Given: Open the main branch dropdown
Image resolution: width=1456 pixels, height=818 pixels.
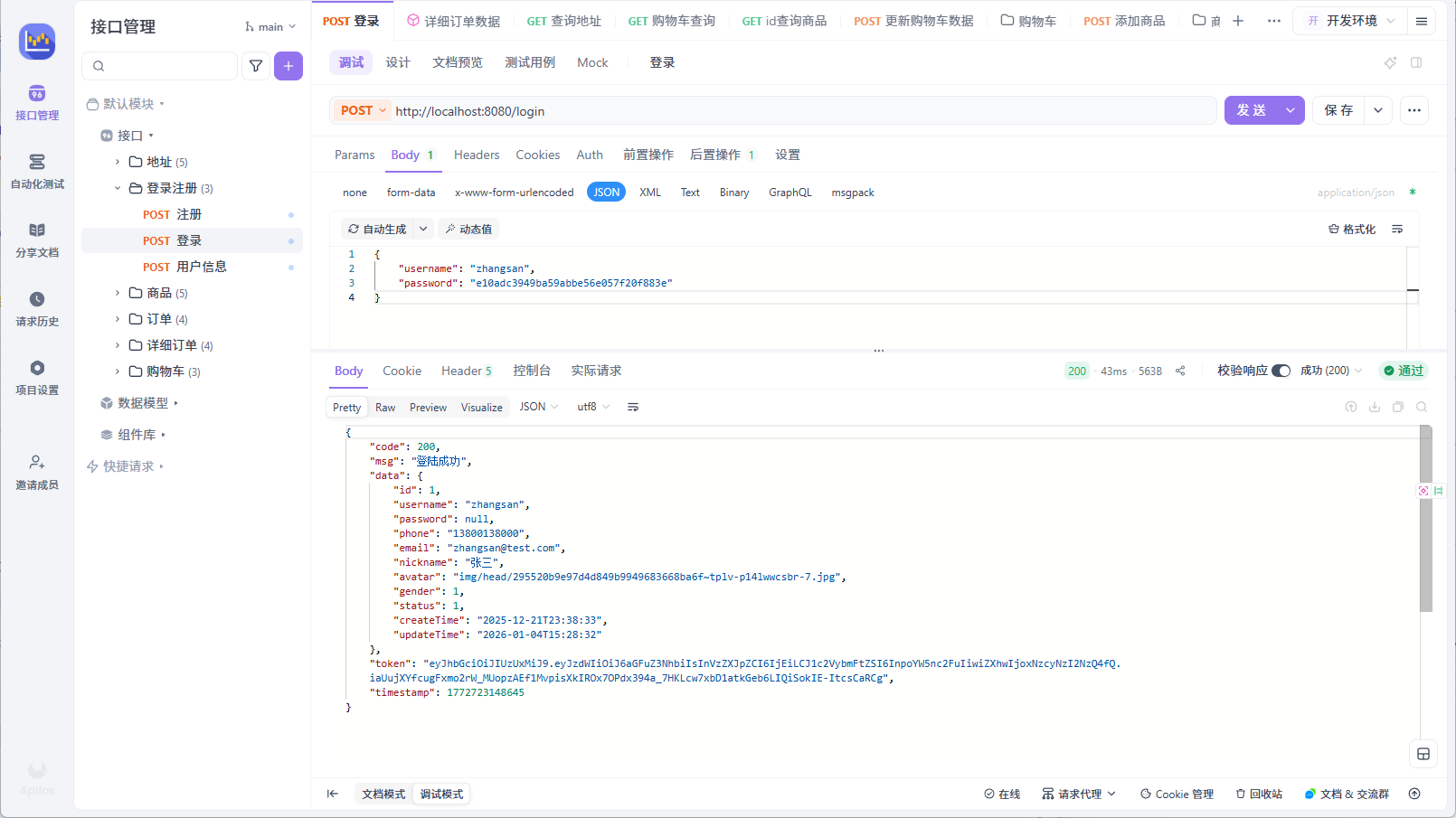Looking at the screenshot, I should 270,27.
